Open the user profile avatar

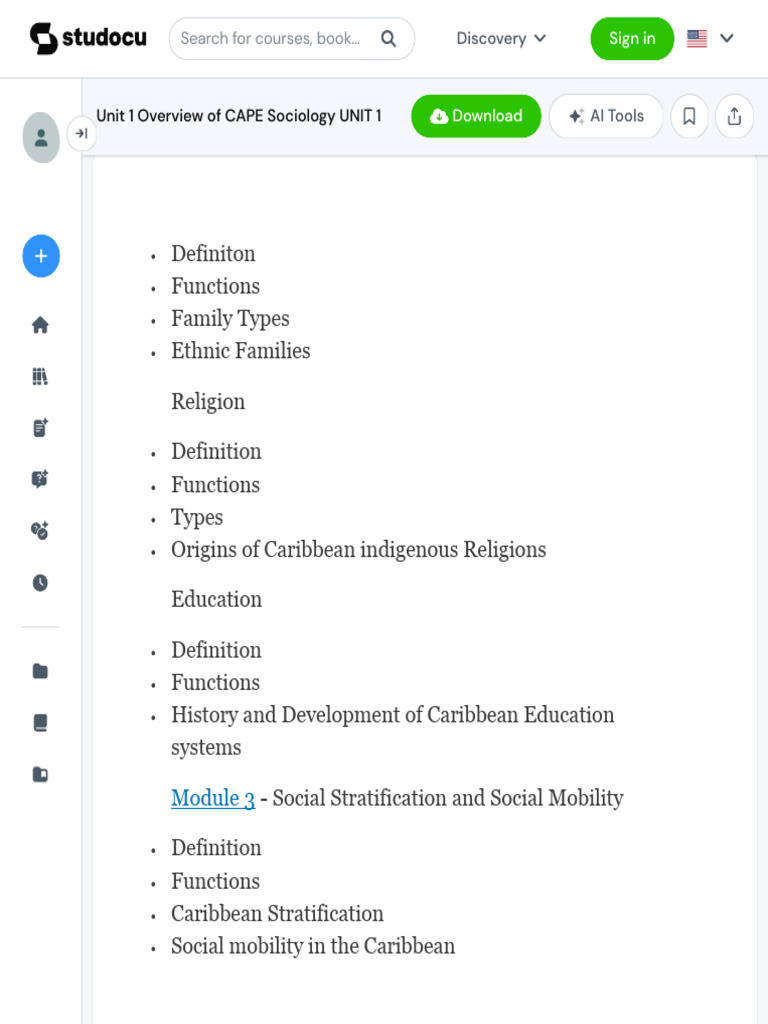click(x=41, y=137)
